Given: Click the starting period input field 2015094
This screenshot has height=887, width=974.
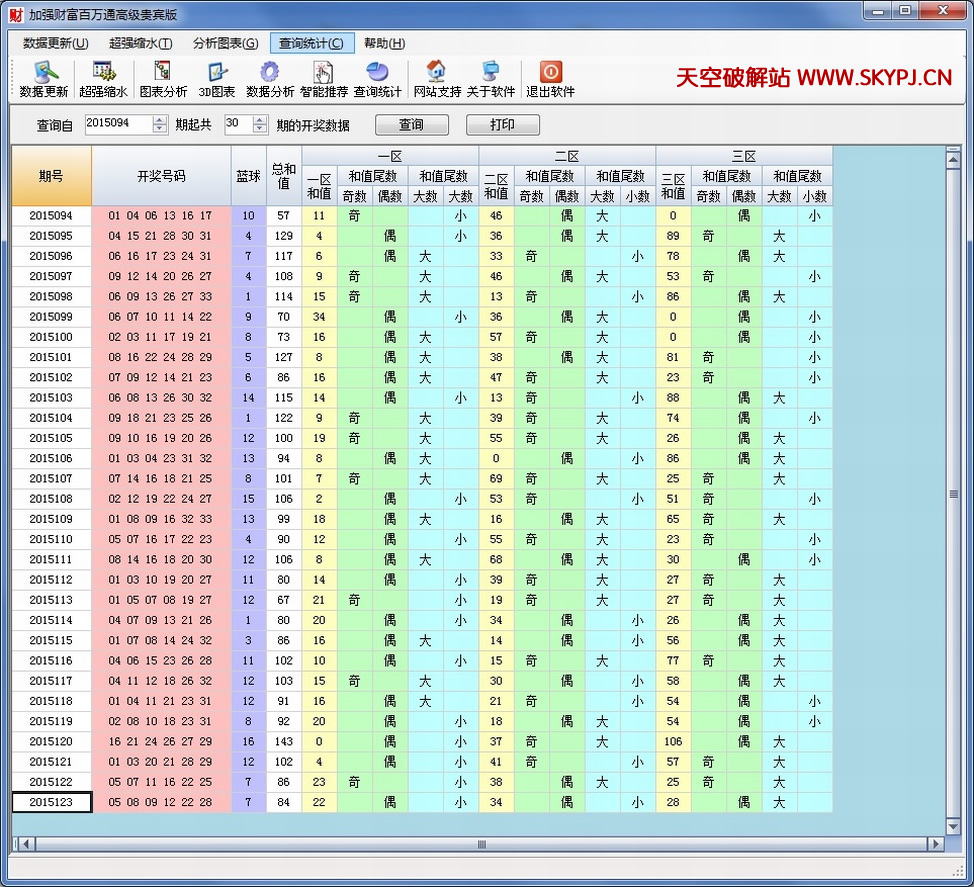Looking at the screenshot, I should pyautogui.click(x=117, y=124).
